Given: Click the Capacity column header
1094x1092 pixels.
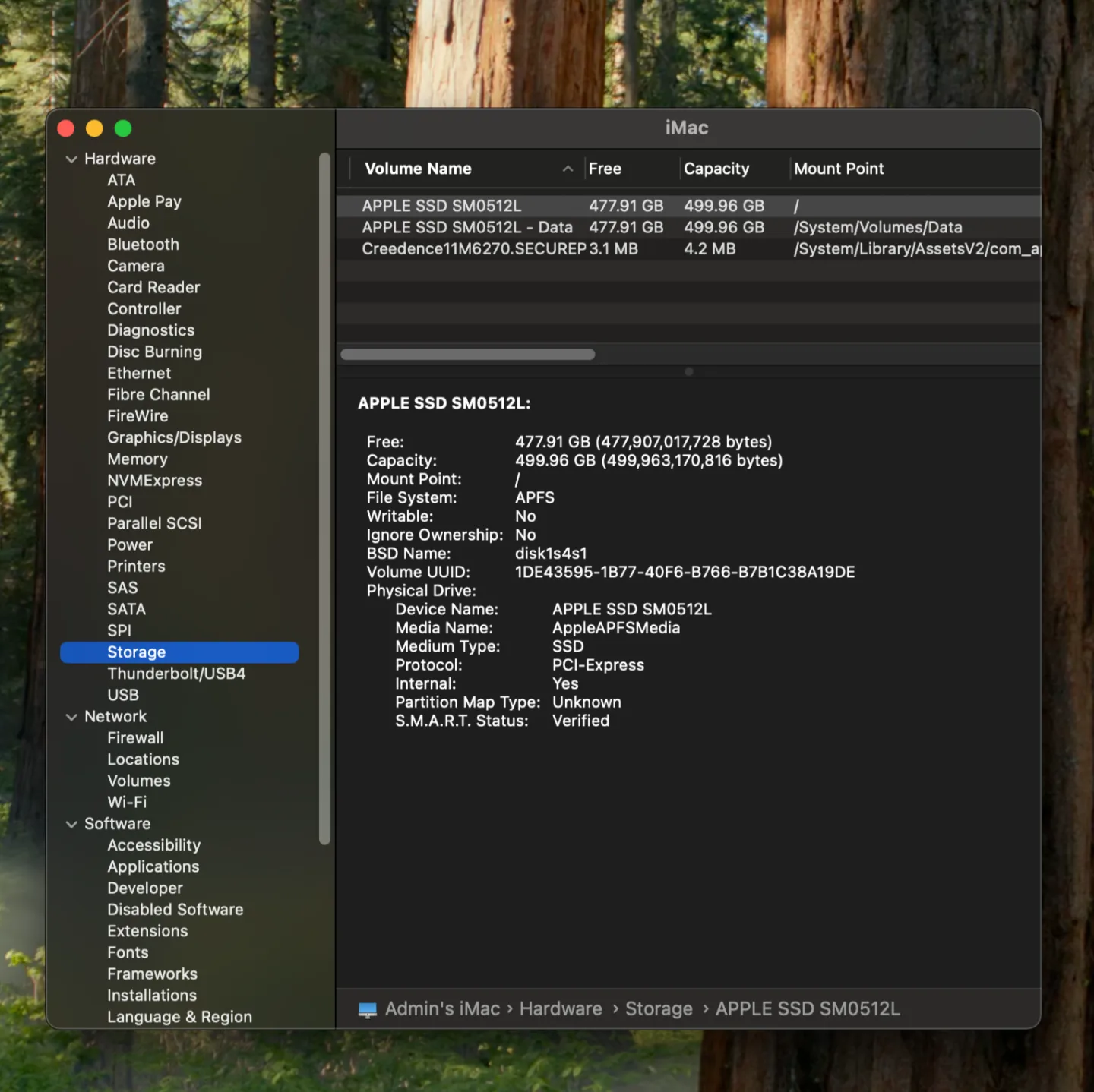Looking at the screenshot, I should tap(716, 169).
